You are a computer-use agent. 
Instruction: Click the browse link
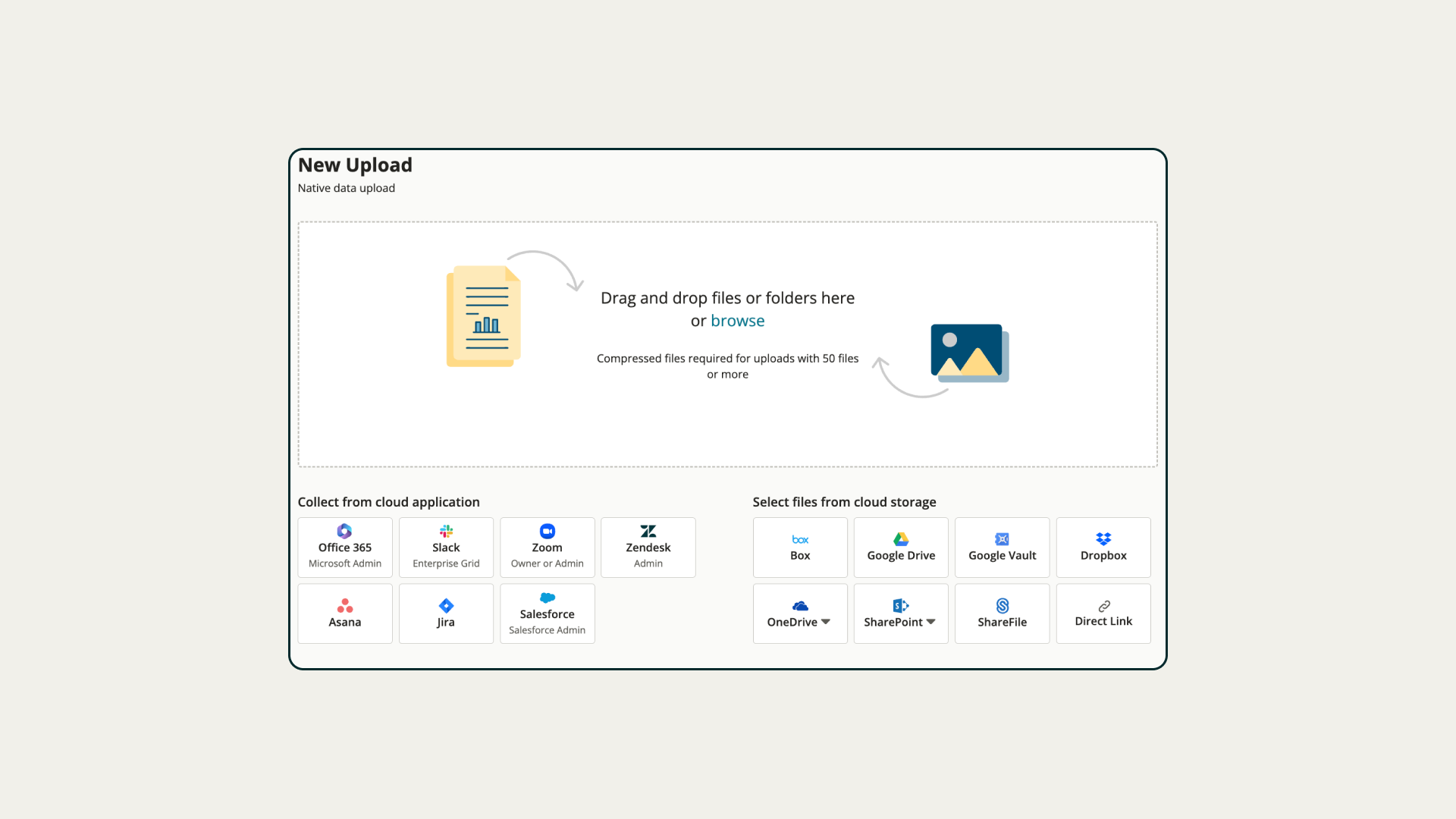coord(737,321)
